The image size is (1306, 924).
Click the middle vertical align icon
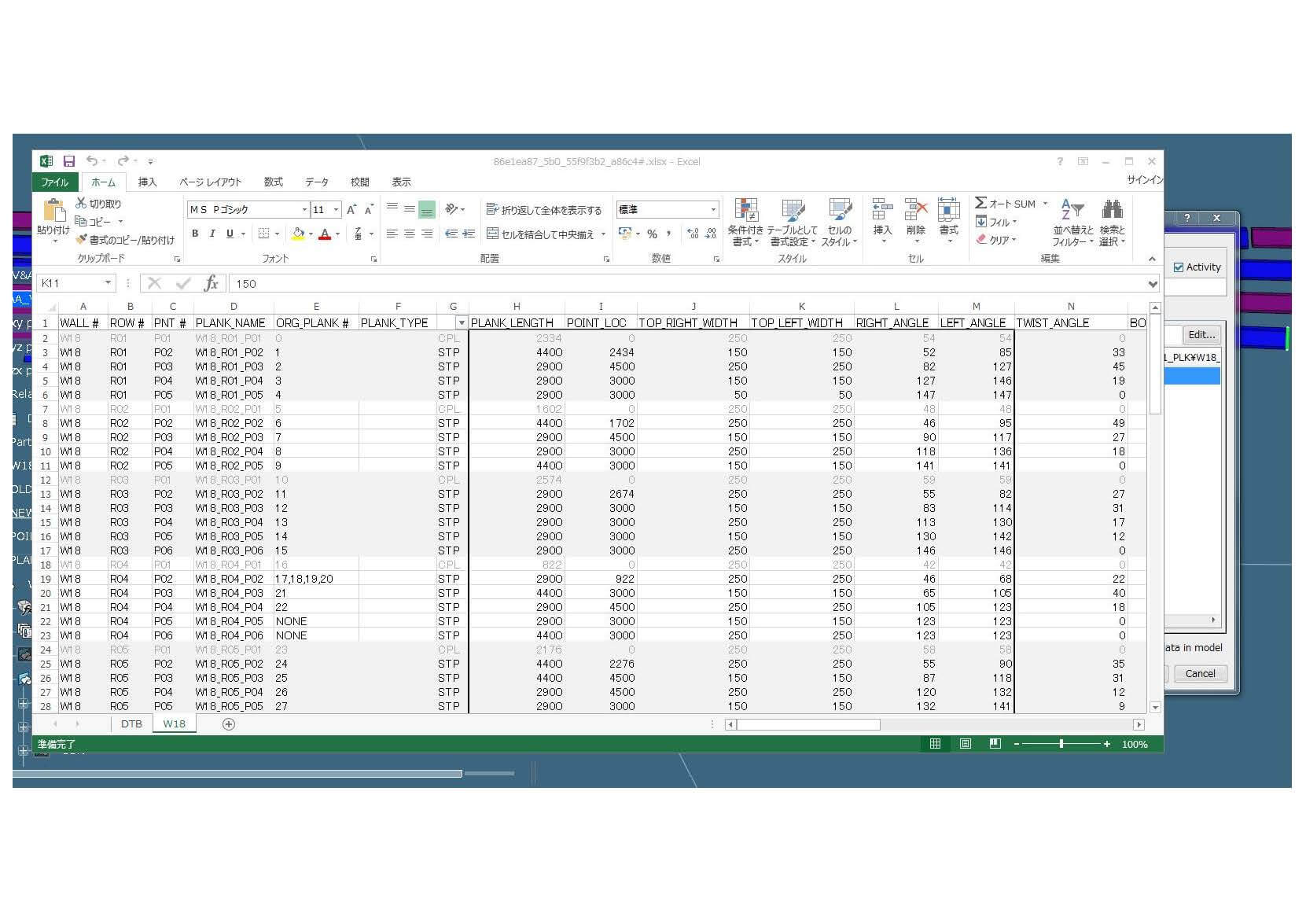[410, 209]
